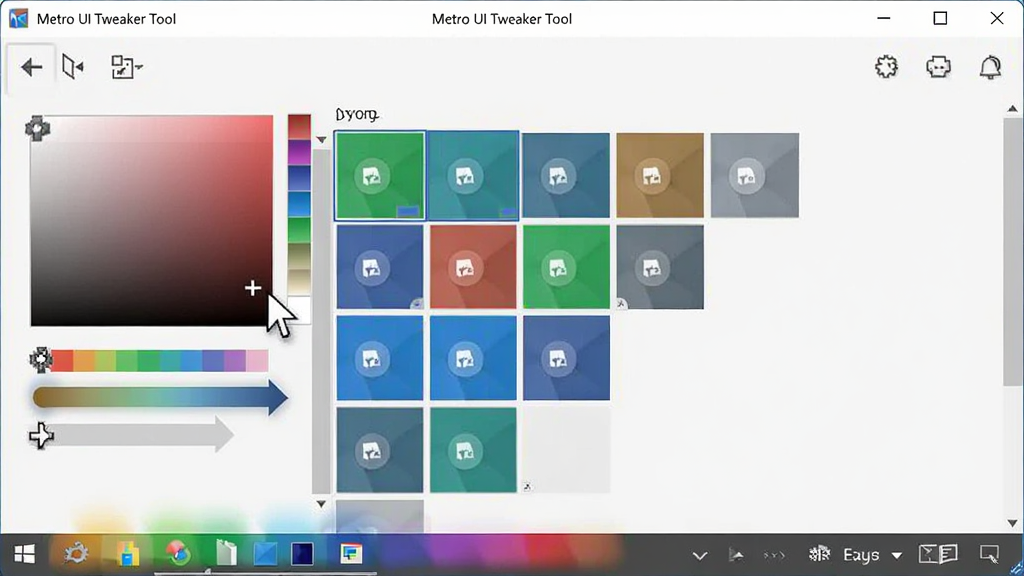The width and height of the screenshot is (1024, 576).
Task: Select empty light tile in fourth row
Action: tap(566, 450)
